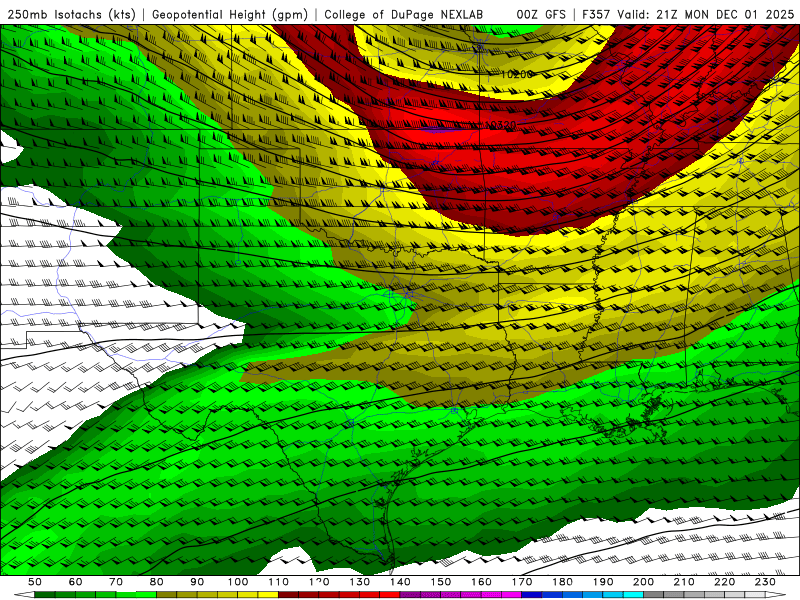Click the 190 value on the legend
This screenshot has height=600, width=800.
click(603, 582)
